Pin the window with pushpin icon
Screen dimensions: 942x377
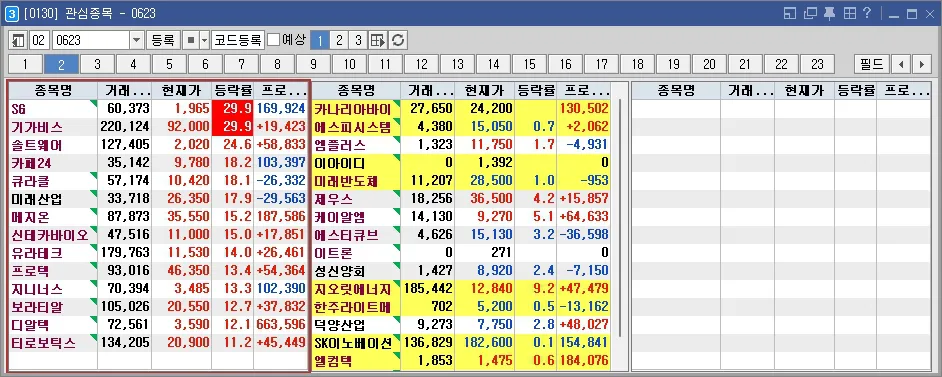click(x=830, y=13)
